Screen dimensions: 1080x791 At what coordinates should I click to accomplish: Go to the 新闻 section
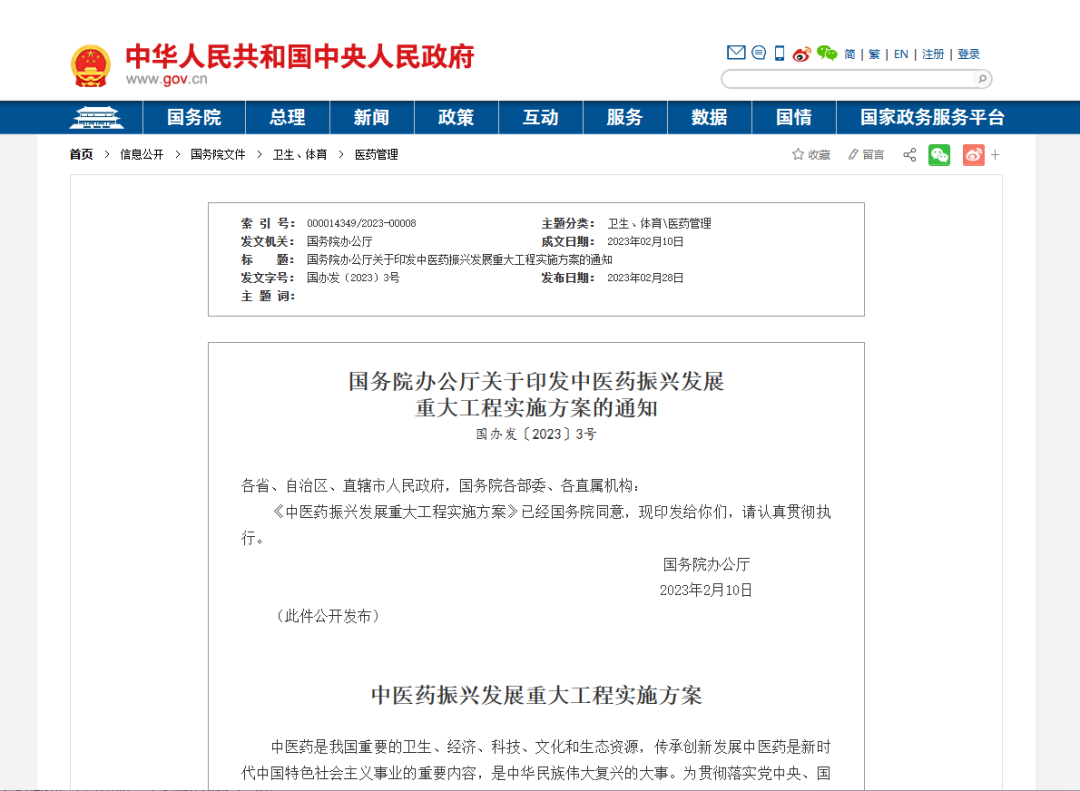pos(372,117)
